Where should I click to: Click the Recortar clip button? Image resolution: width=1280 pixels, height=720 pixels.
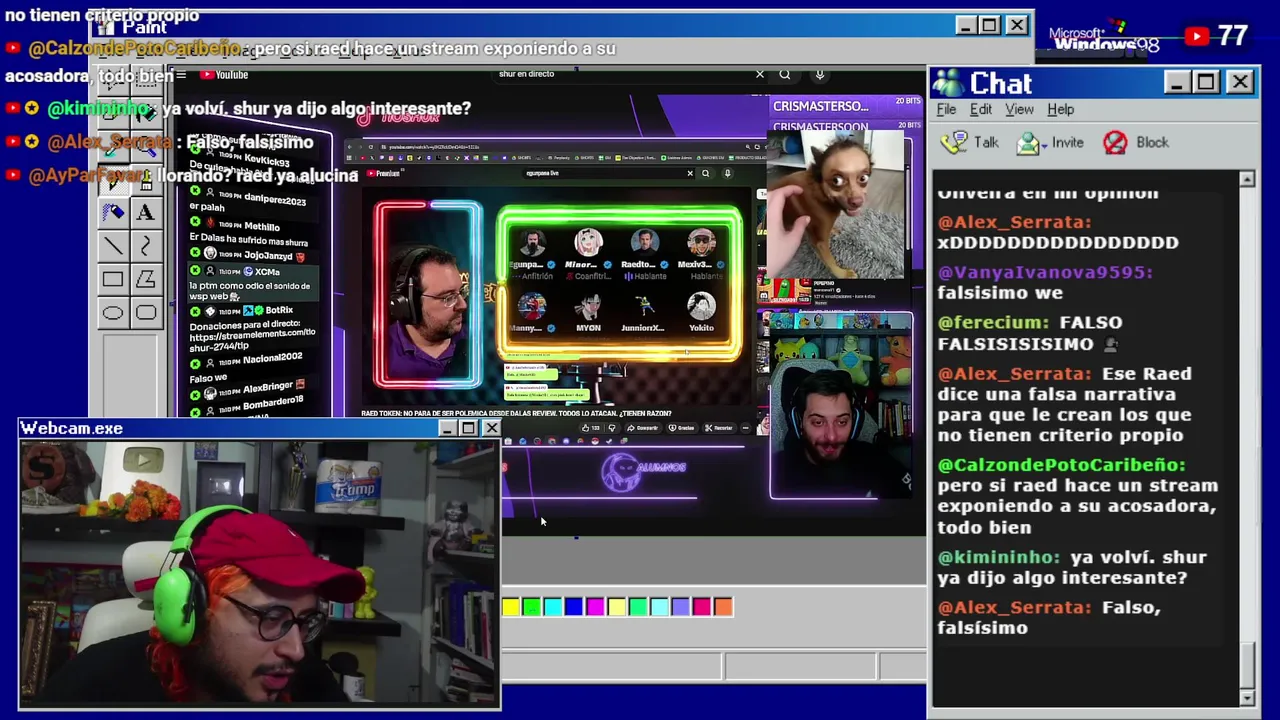[x=720, y=428]
